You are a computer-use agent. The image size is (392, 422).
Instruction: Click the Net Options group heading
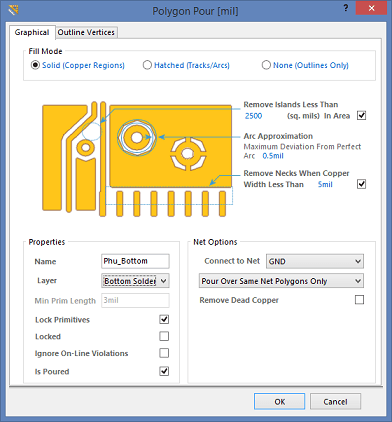click(215, 242)
